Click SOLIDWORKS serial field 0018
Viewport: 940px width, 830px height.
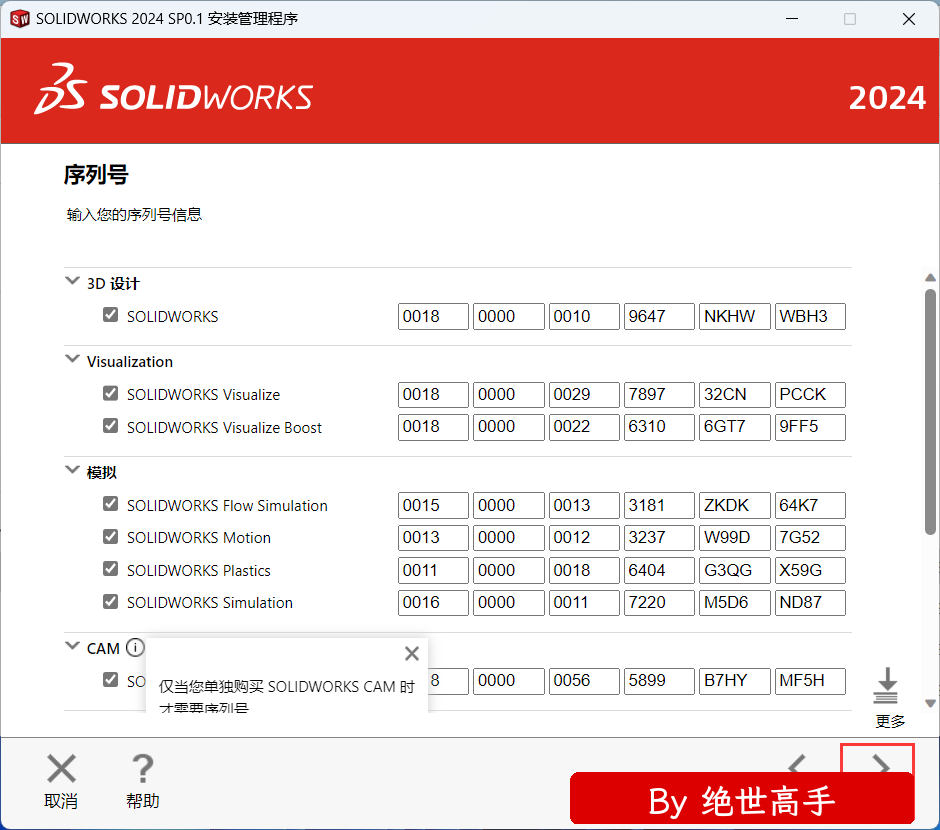click(433, 316)
